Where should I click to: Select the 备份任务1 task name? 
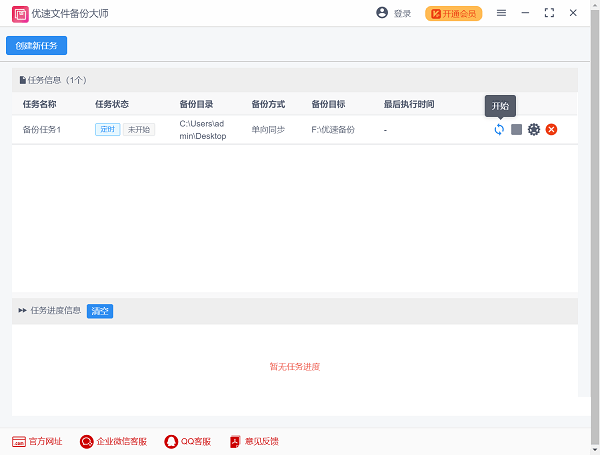tap(42, 130)
